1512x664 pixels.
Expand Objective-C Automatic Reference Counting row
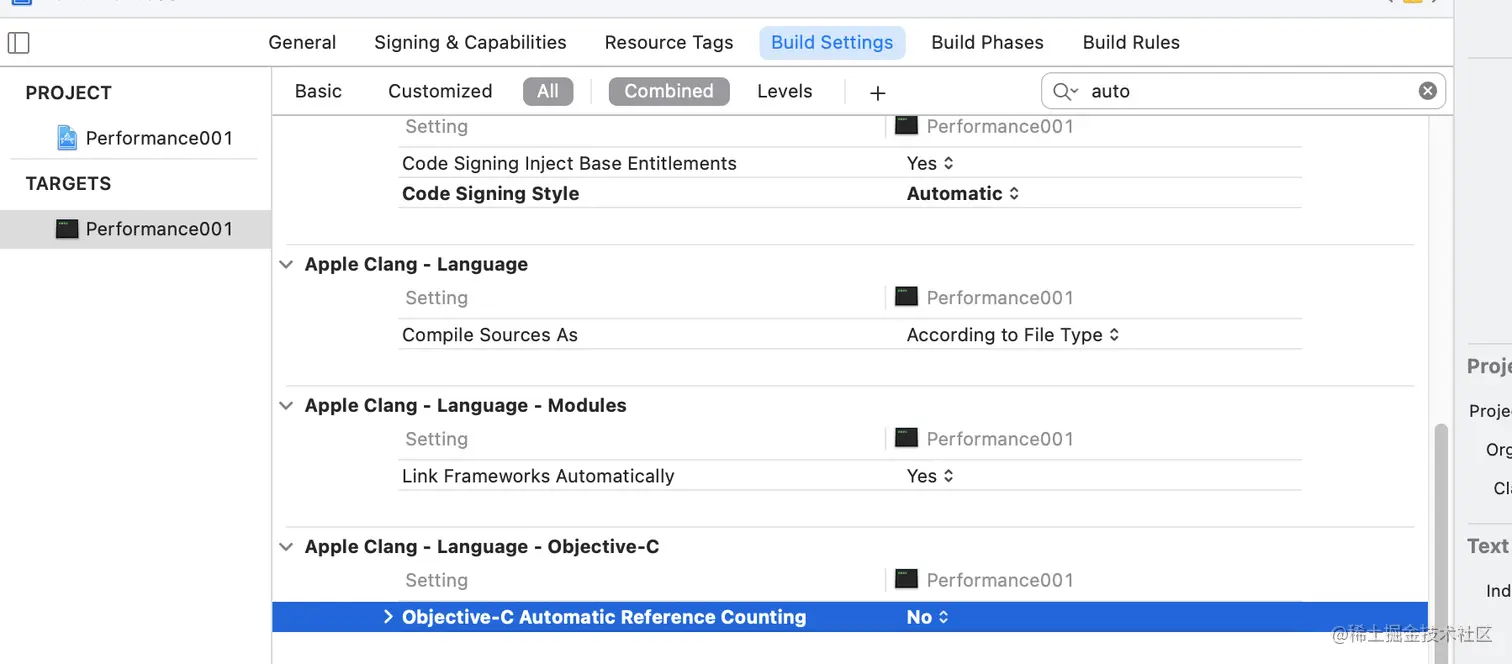[x=388, y=617]
